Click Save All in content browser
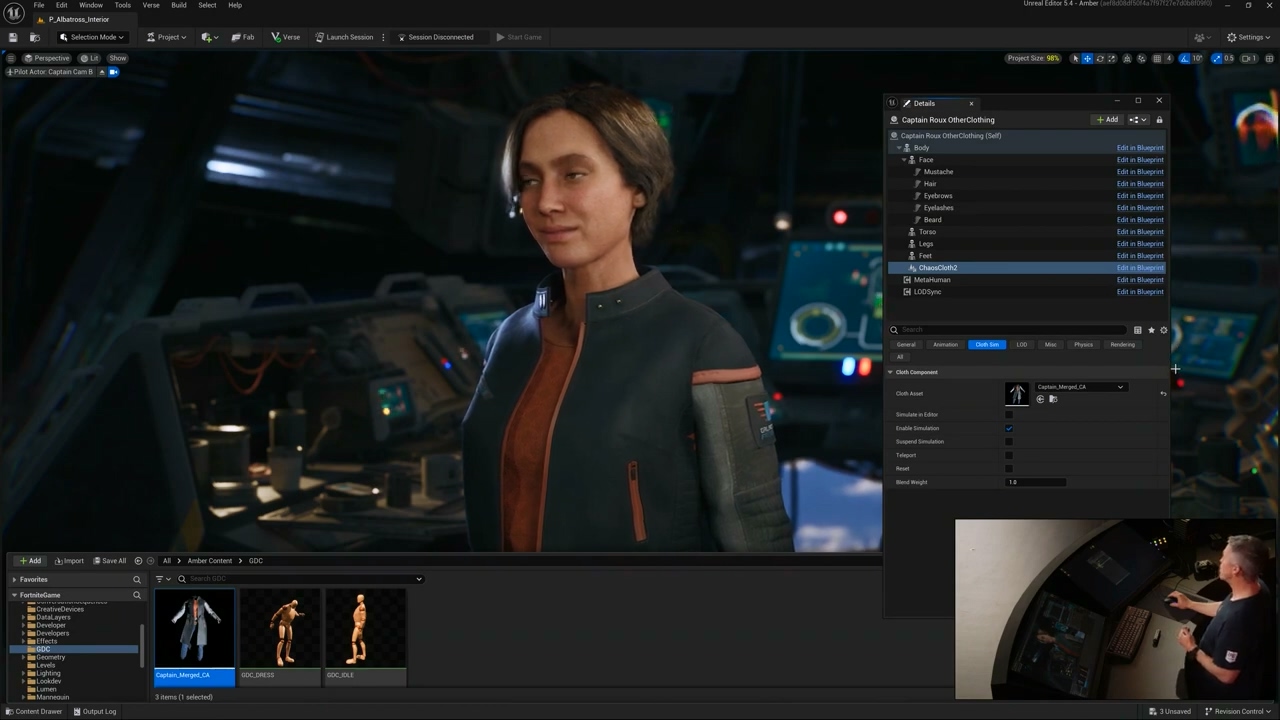Image resolution: width=1280 pixels, height=720 pixels. (x=109, y=561)
